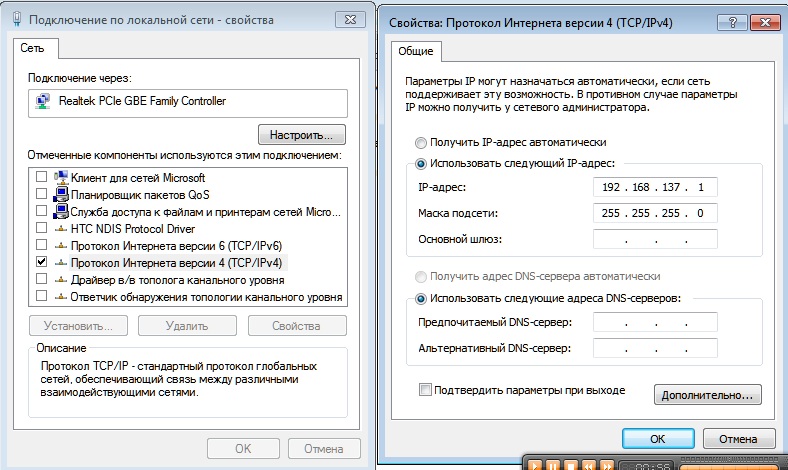
Task: Close the connection properties window
Action: [x=350, y=20]
